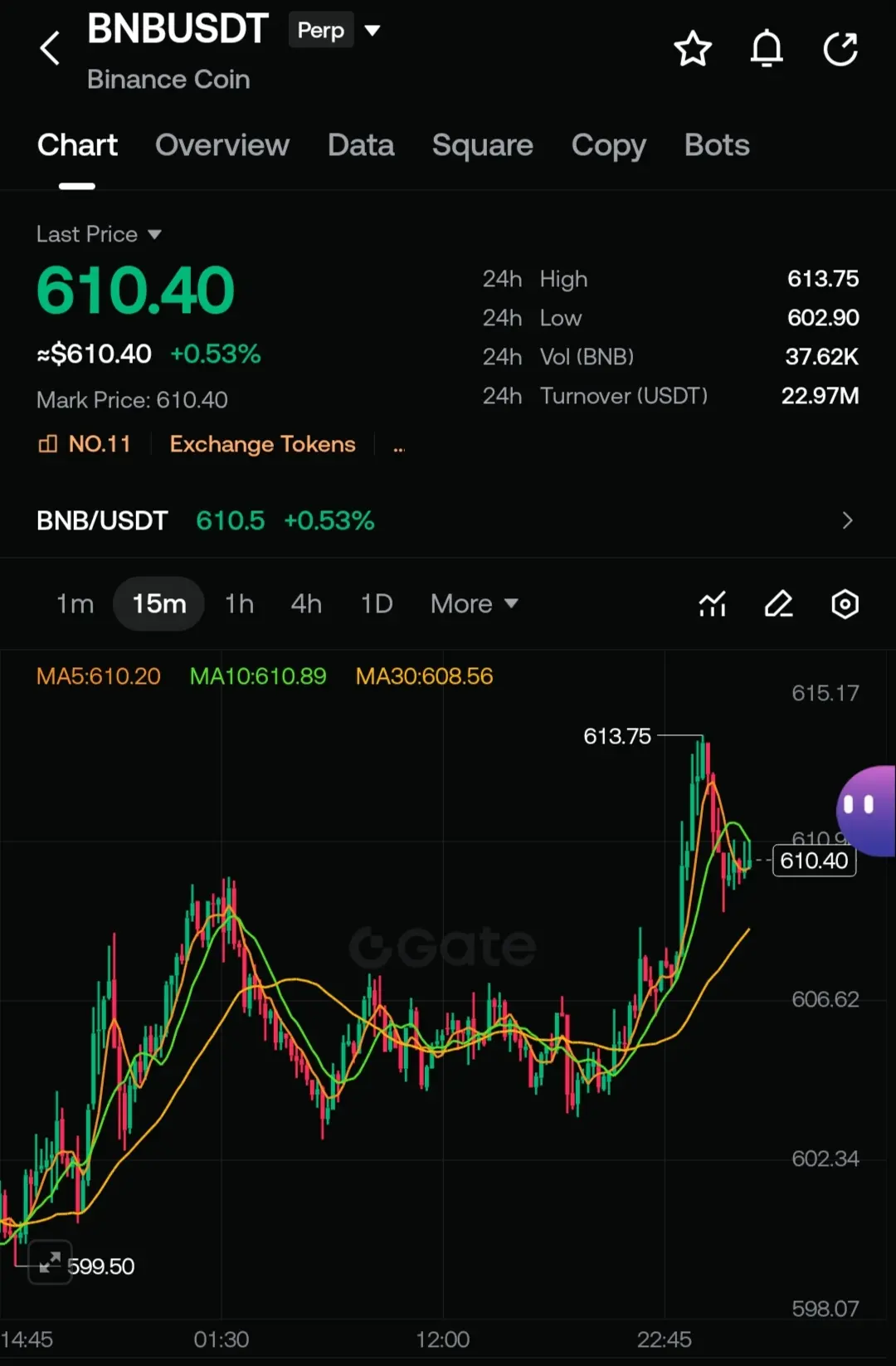Viewport: 896px width, 1366px height.
Task: Tap the ≈$610.40 converted price
Action: coord(94,354)
